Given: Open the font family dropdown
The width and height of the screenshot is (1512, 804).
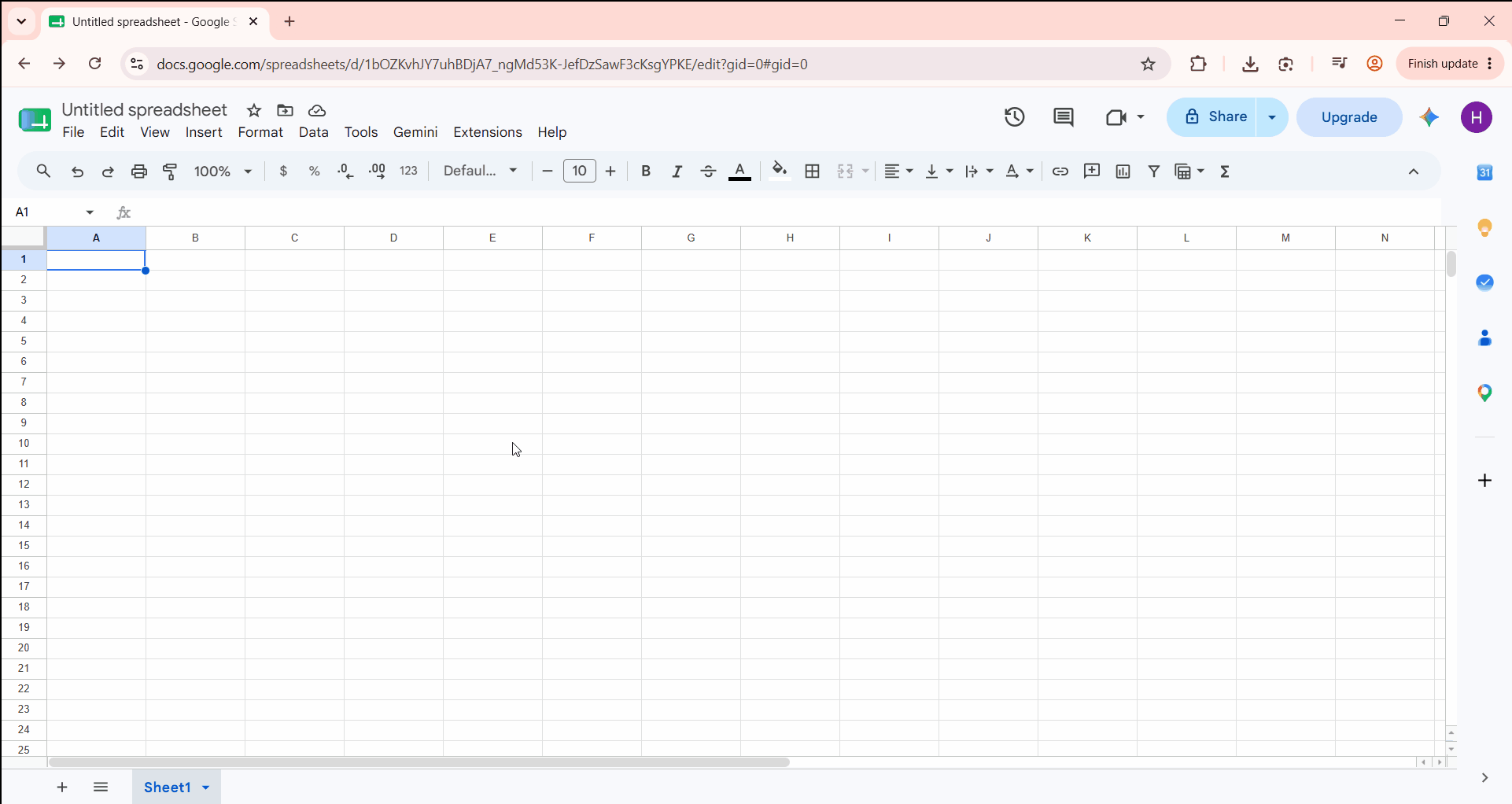Looking at the screenshot, I should coord(480,171).
